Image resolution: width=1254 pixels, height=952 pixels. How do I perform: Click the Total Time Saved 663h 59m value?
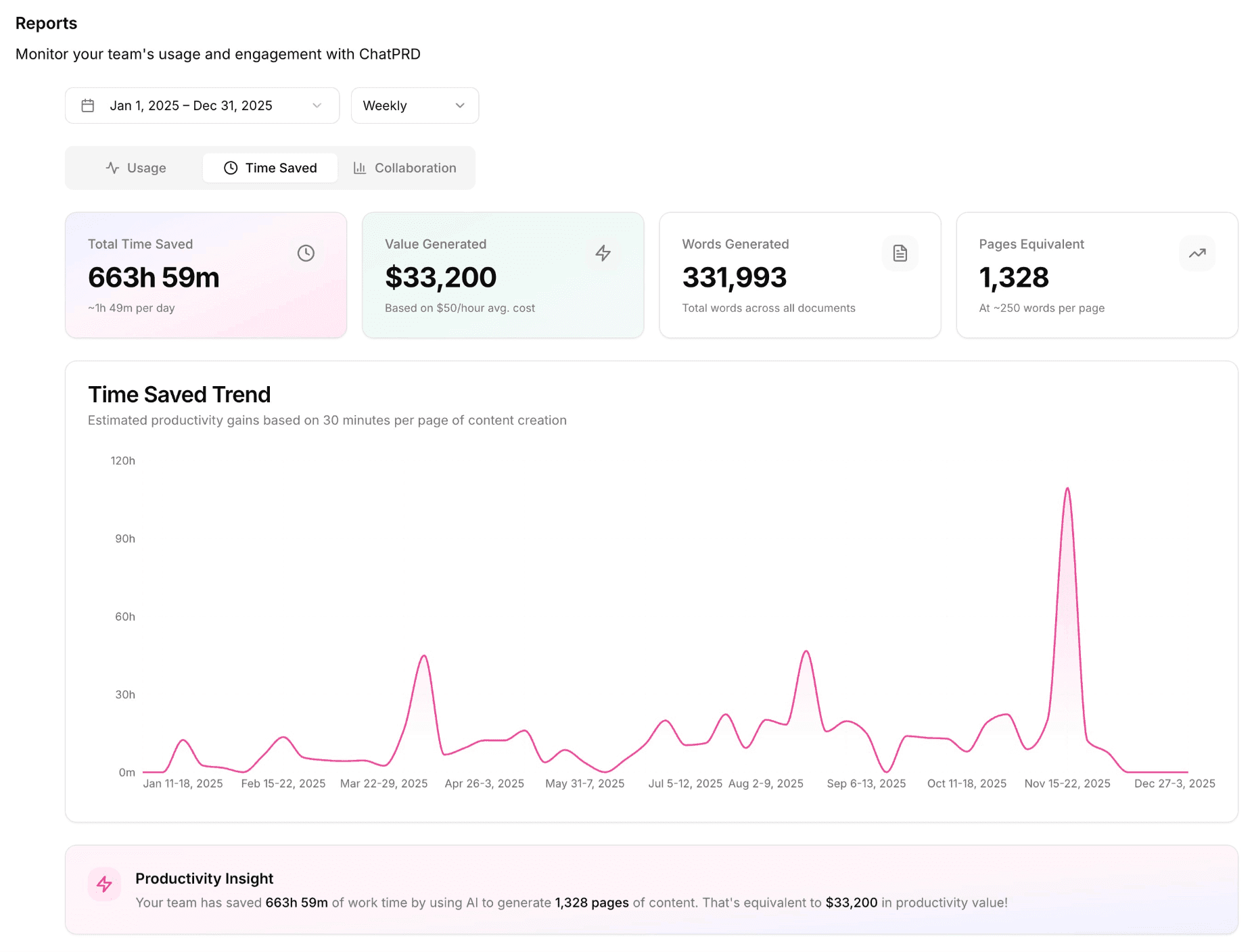154,277
